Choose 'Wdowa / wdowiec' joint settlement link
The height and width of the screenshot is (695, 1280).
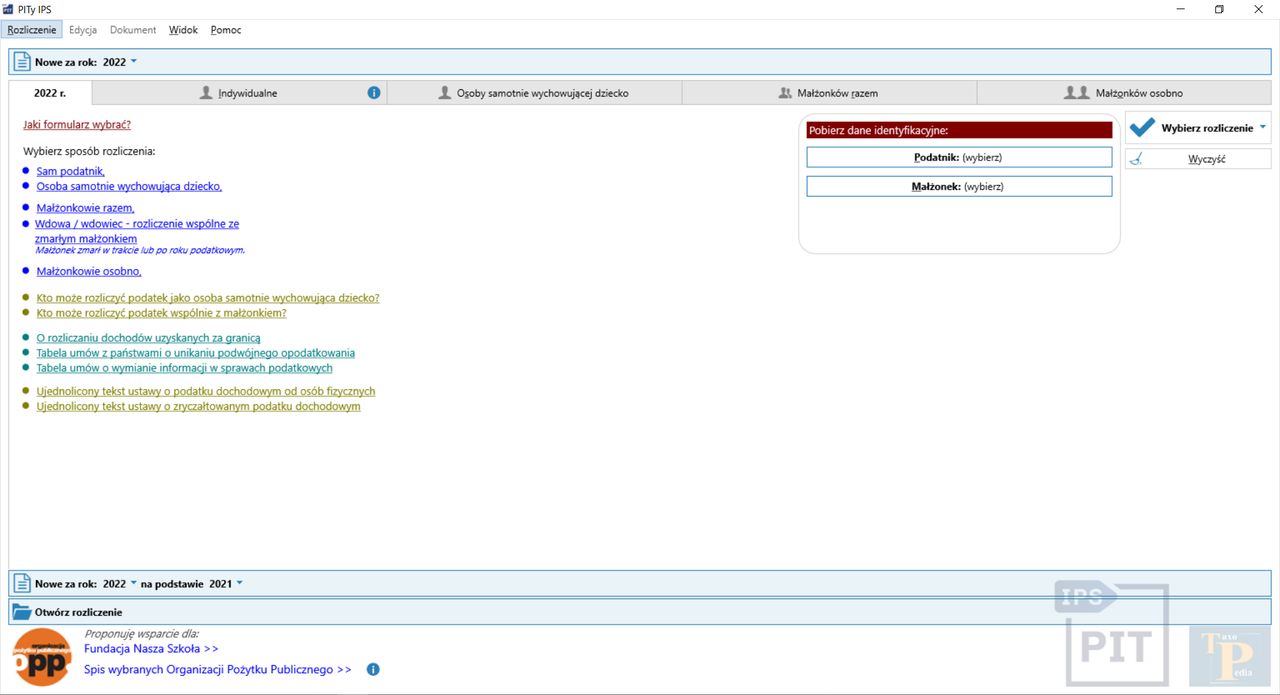click(137, 232)
